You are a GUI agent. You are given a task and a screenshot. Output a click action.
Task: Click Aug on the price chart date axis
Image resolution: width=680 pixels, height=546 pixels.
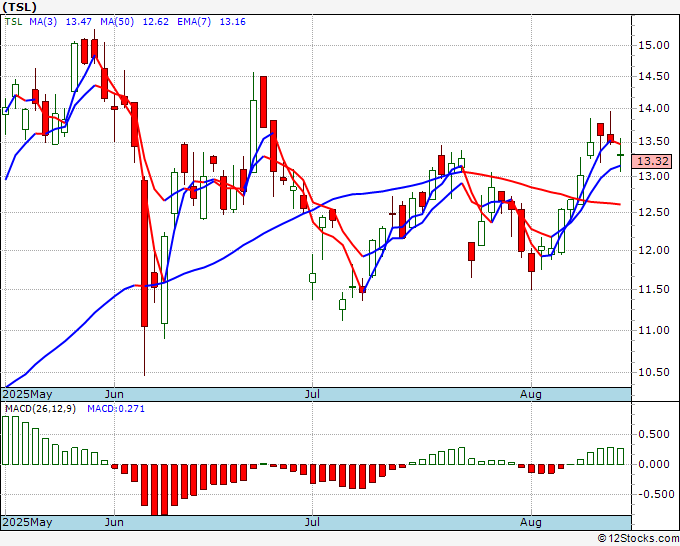click(x=531, y=395)
